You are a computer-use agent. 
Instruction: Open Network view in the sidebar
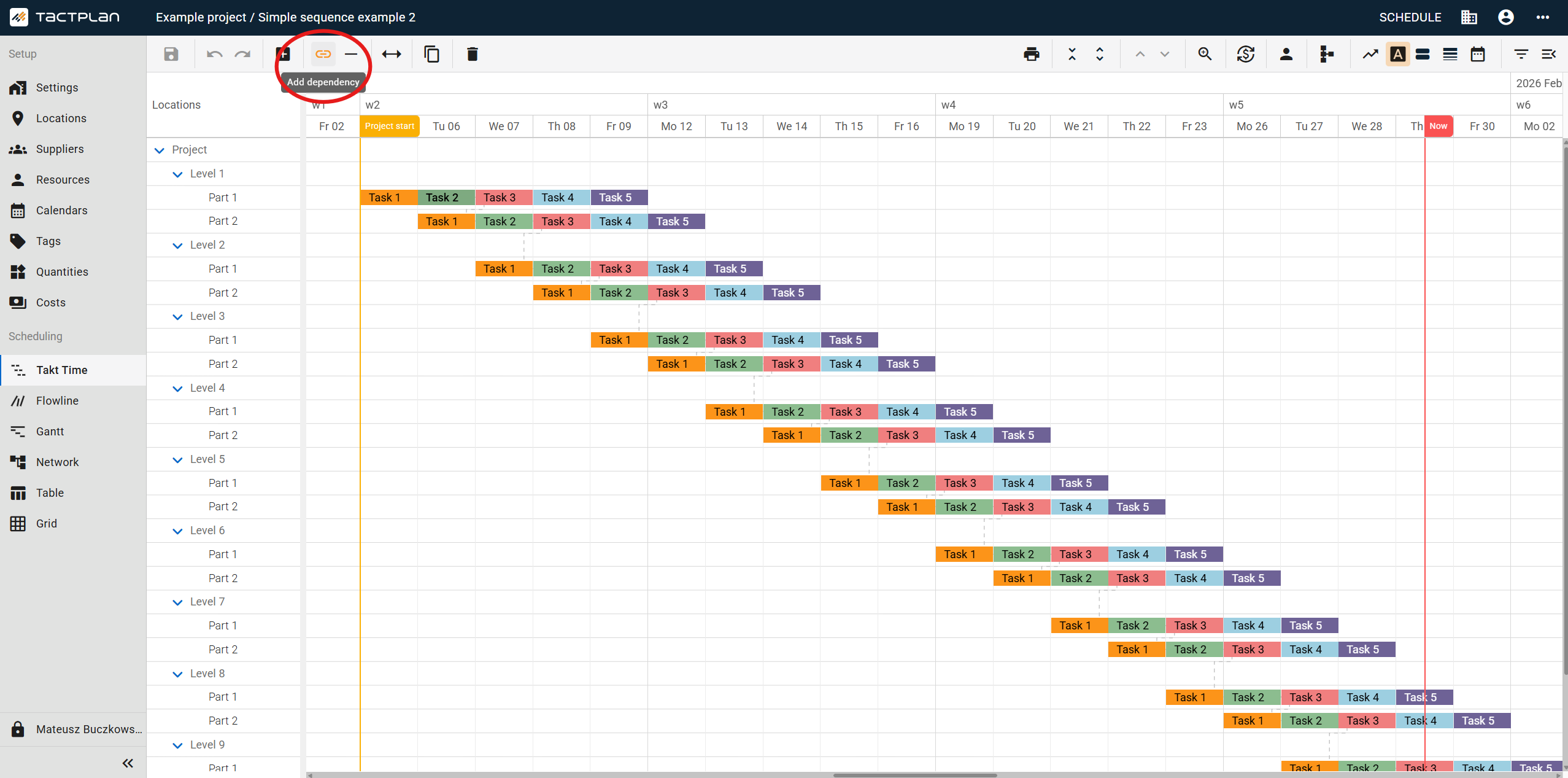tap(73, 462)
